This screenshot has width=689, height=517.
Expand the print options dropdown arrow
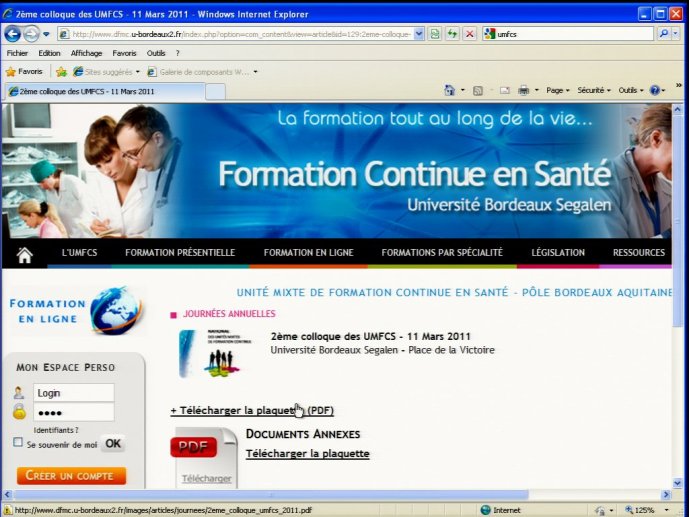(x=537, y=90)
